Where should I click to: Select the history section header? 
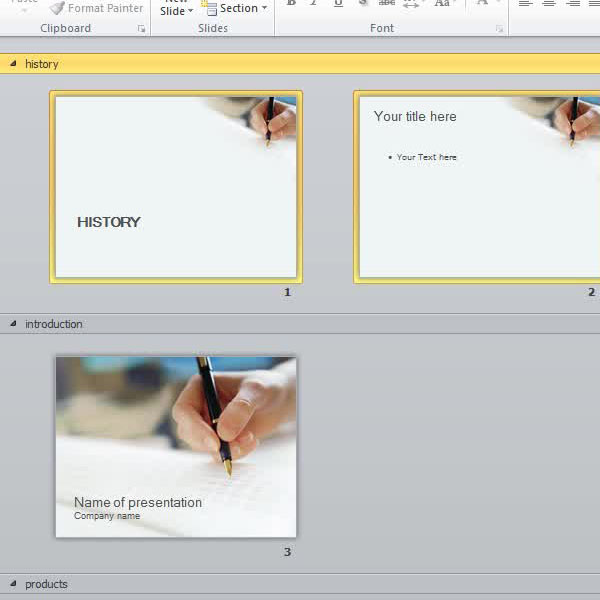300,64
